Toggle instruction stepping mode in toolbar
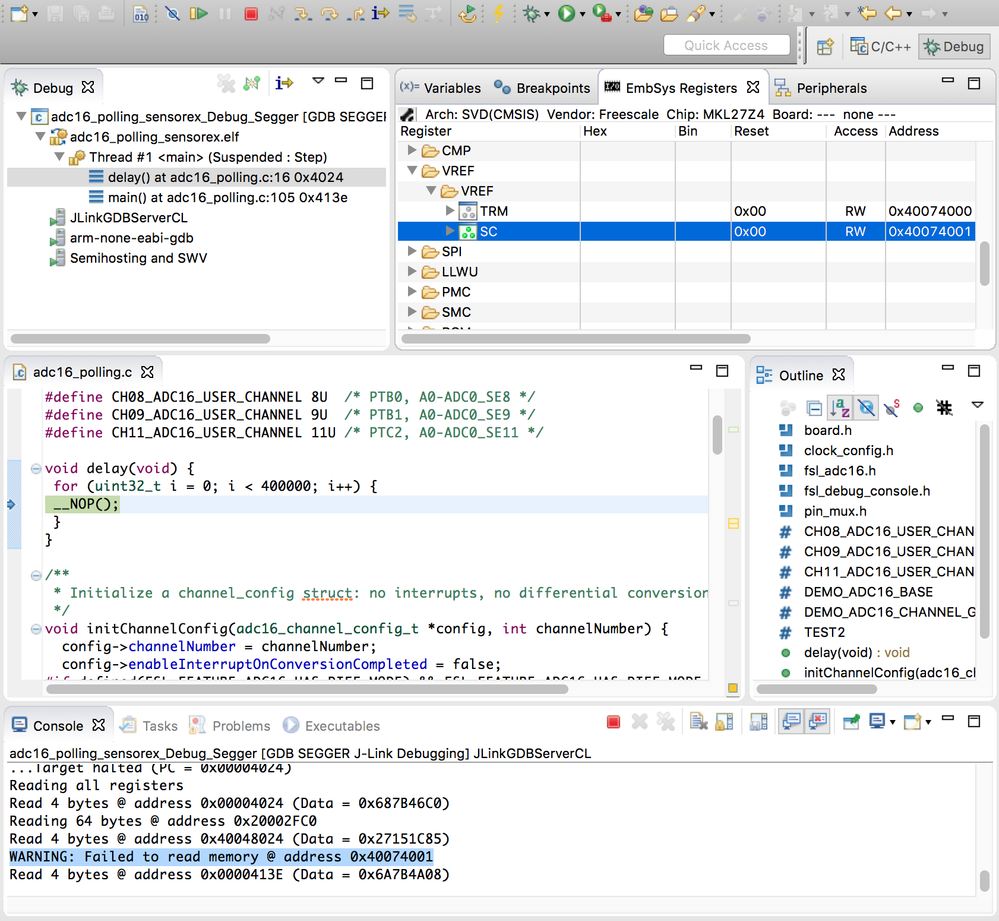This screenshot has width=999, height=921. point(380,14)
